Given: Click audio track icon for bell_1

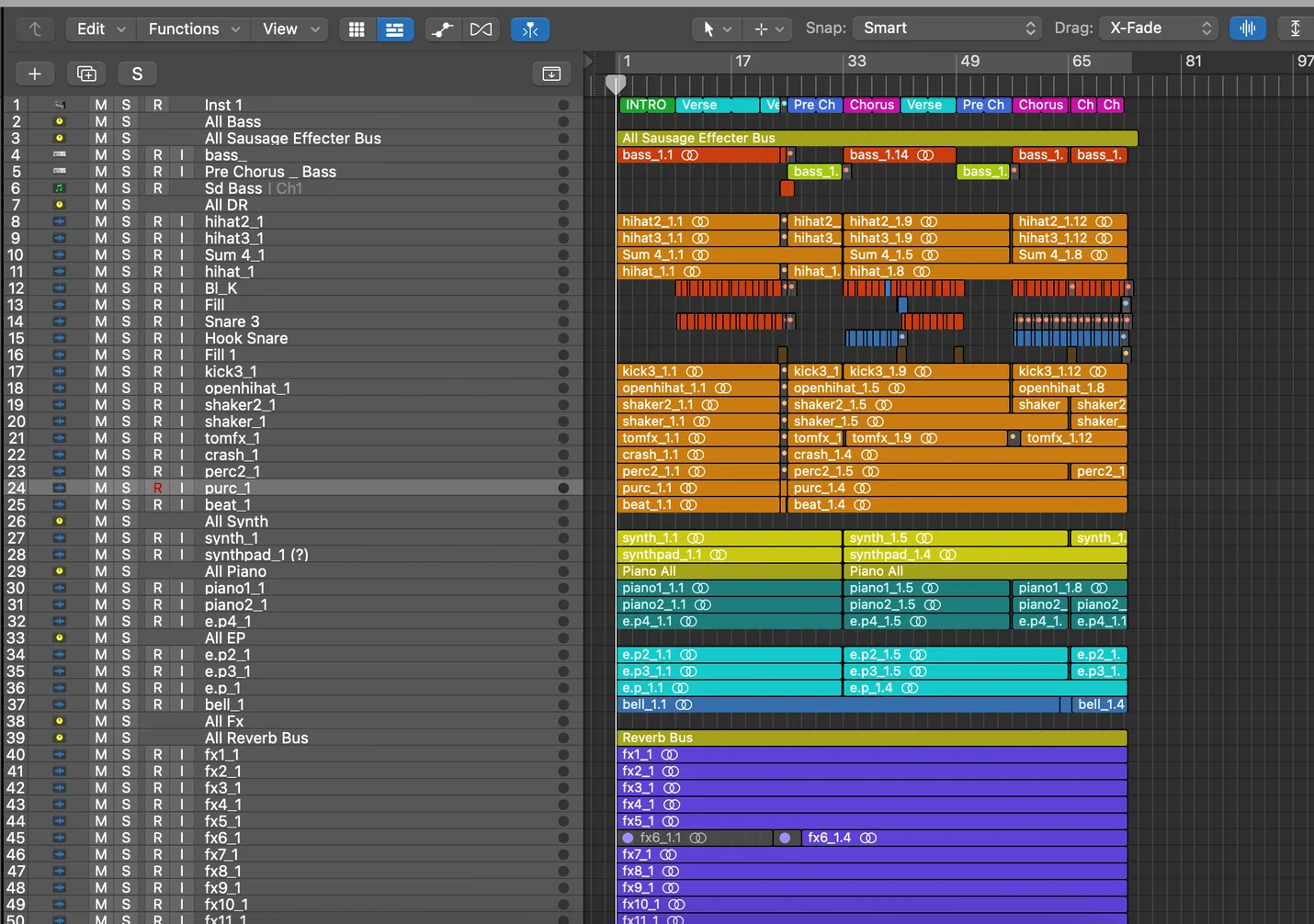Looking at the screenshot, I should (x=60, y=704).
